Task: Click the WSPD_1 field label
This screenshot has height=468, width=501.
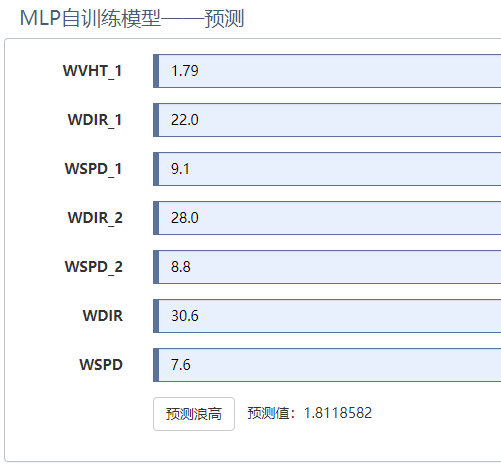Action: pos(94,169)
